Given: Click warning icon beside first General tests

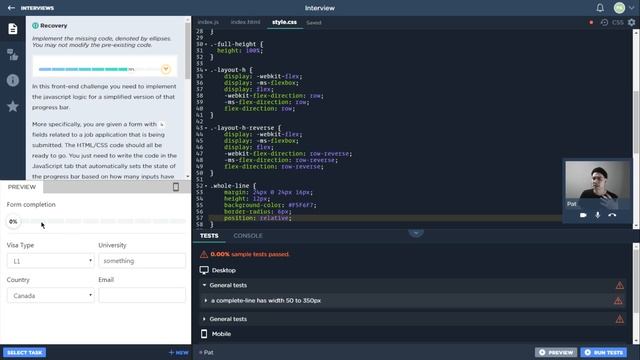Looking at the screenshot, I should click(x=620, y=285).
